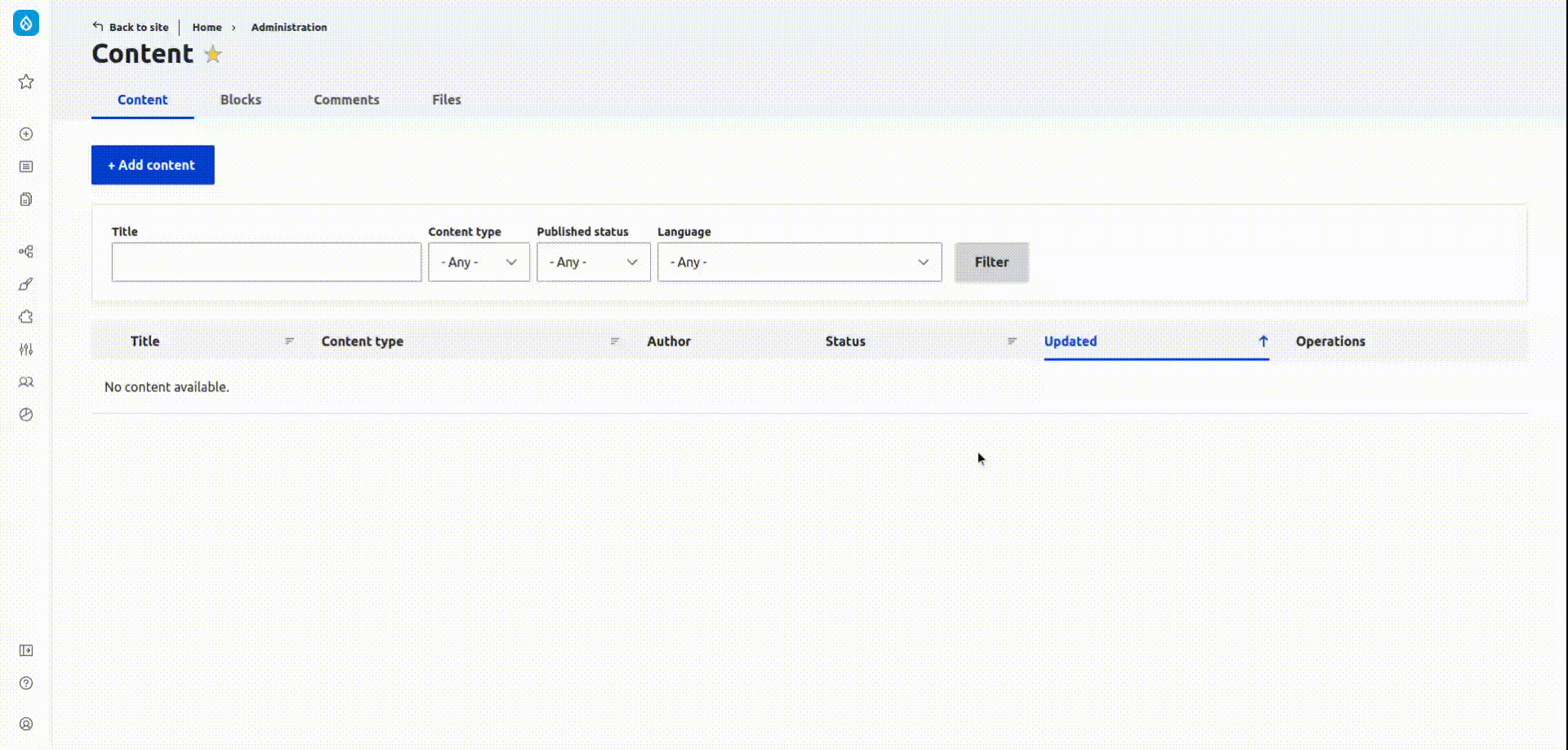This screenshot has height=750, width=1568.
Task: Open the Help question-mark sidebar icon
Action: tap(26, 683)
